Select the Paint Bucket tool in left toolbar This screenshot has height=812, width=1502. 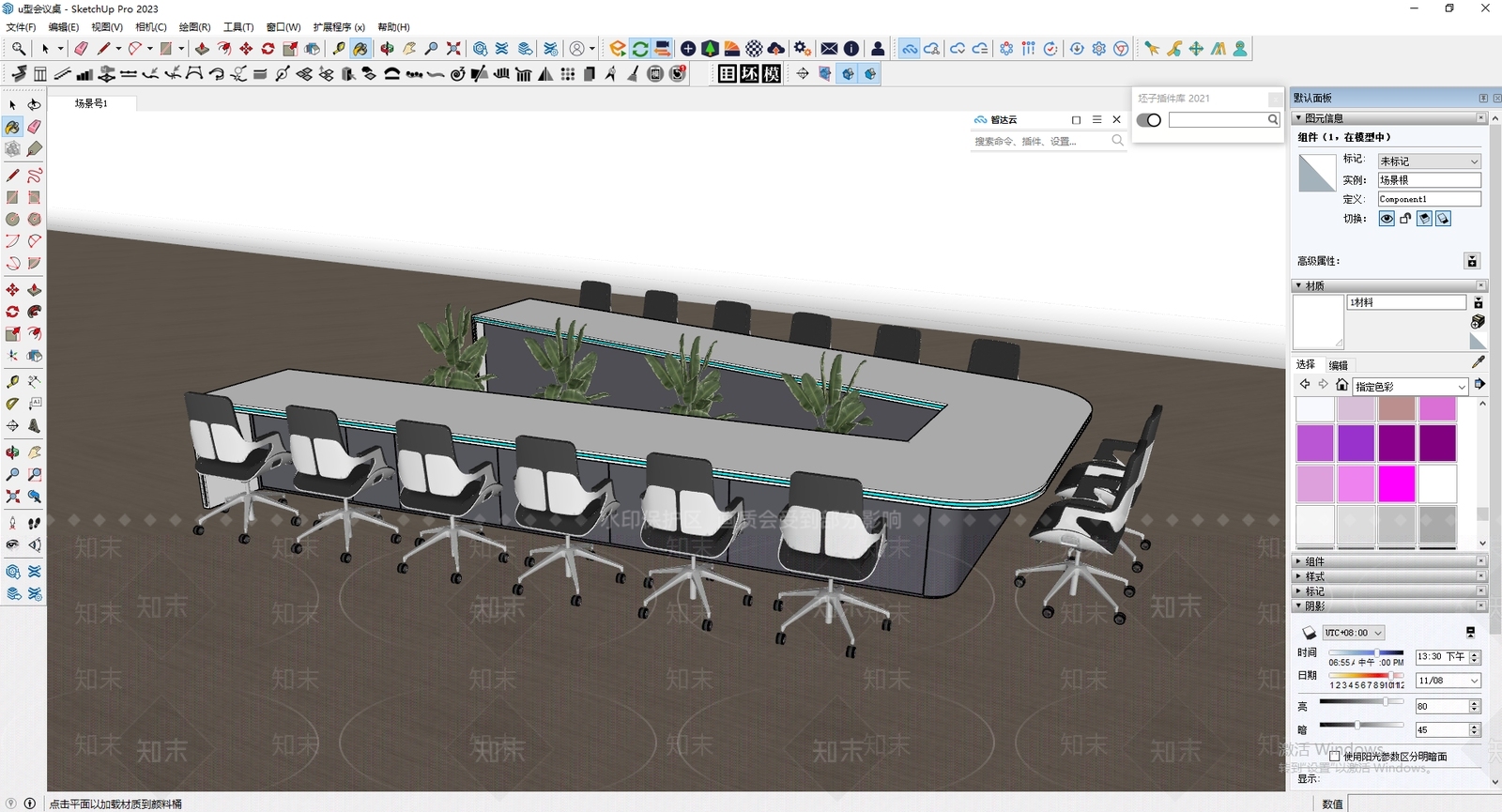(x=12, y=127)
